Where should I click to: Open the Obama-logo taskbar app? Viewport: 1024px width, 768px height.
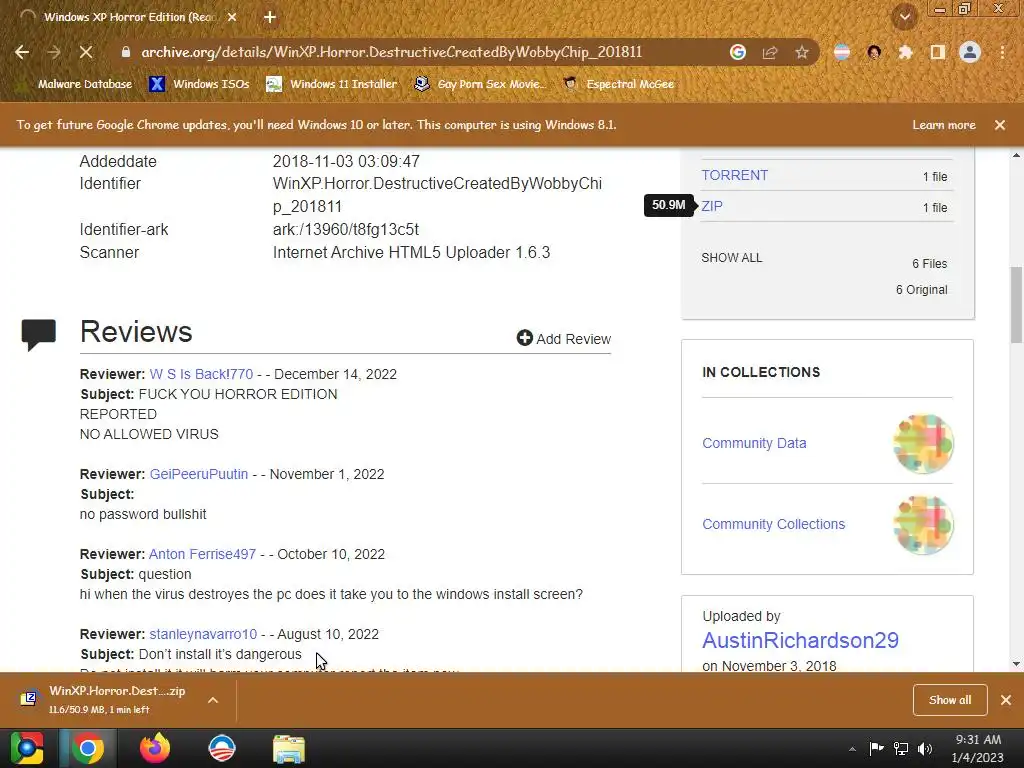tap(222, 748)
